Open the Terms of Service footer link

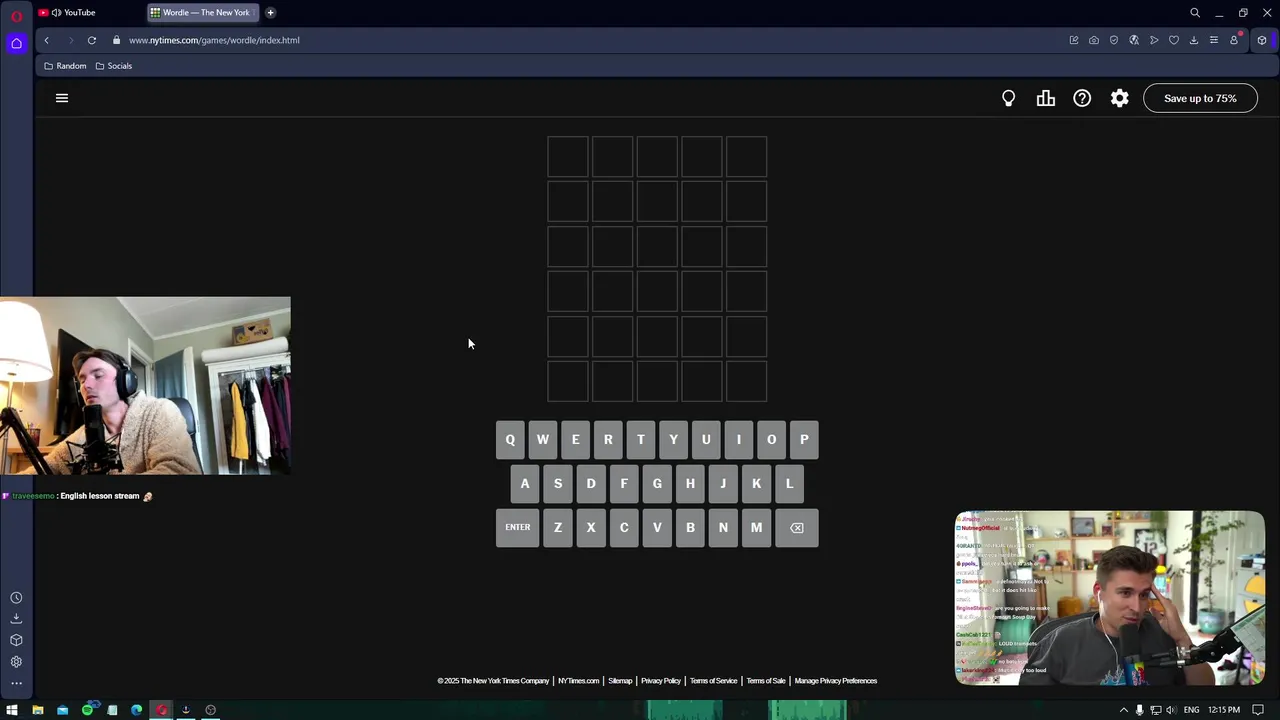[713, 681]
